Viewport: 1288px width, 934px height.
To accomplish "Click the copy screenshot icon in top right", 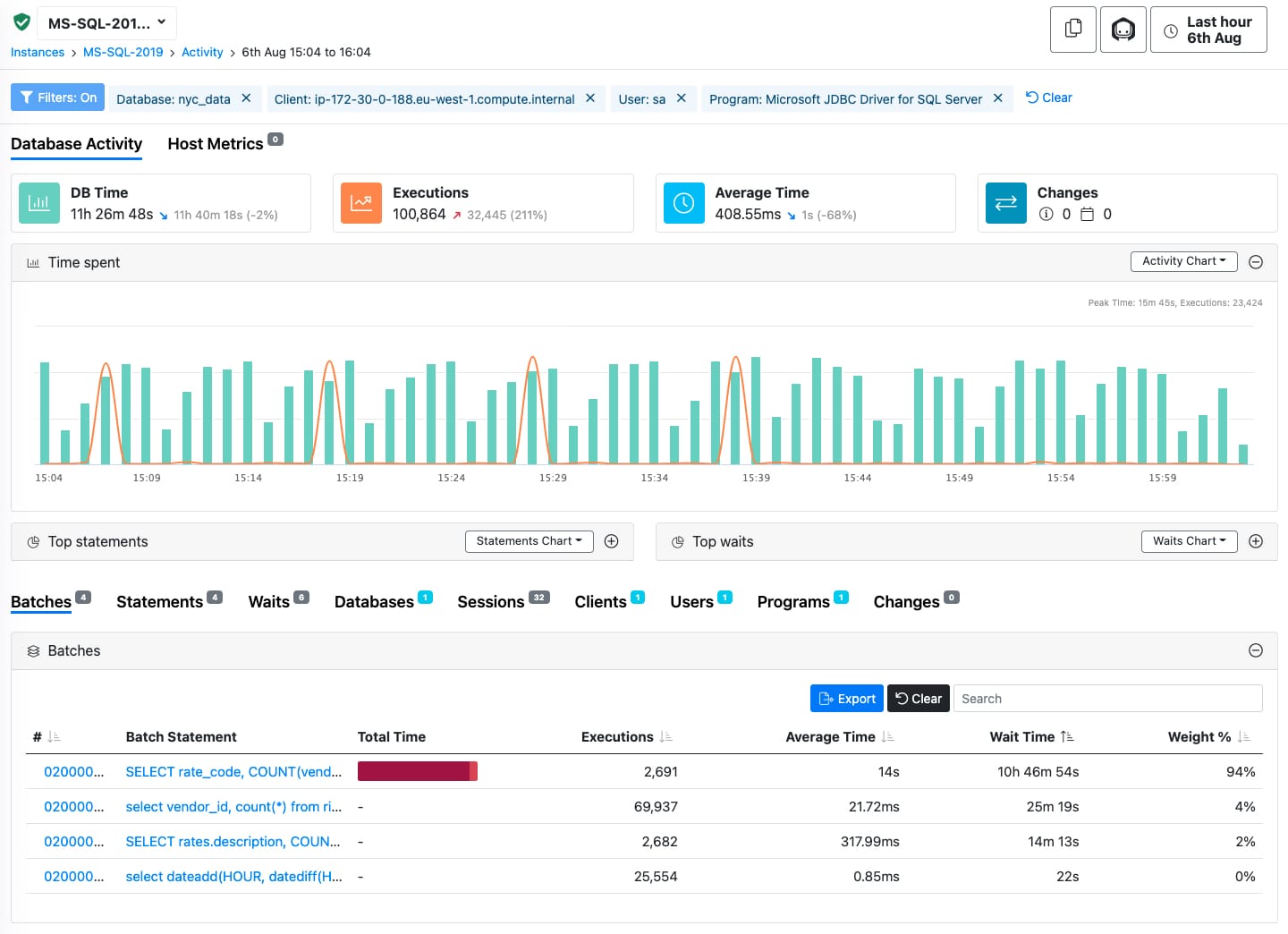I will tap(1072, 29).
